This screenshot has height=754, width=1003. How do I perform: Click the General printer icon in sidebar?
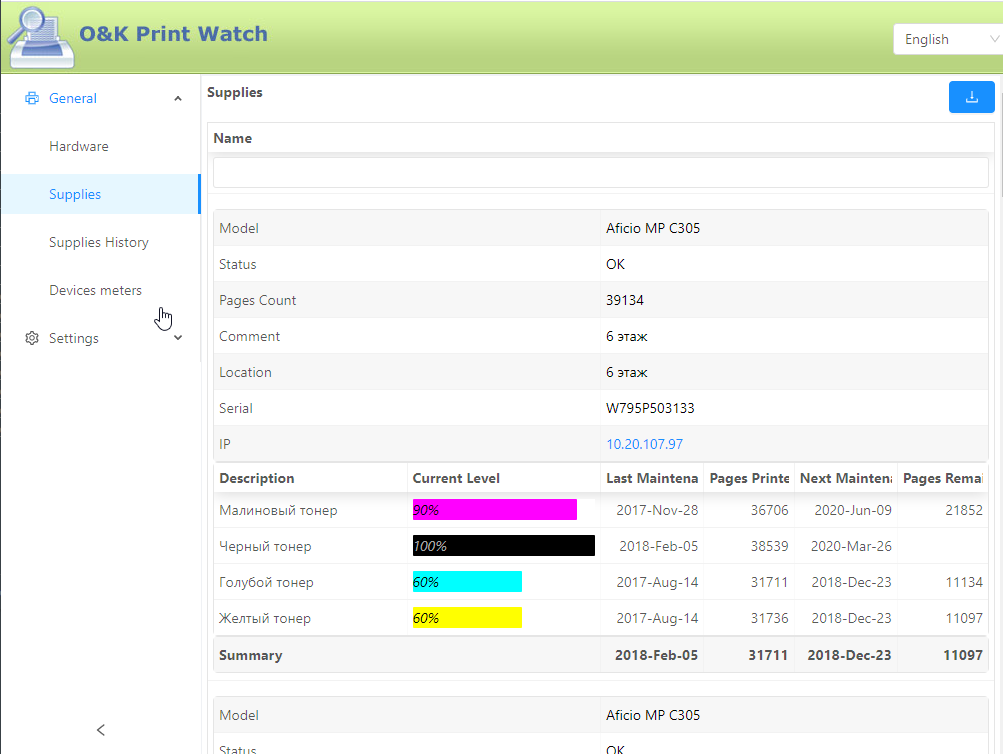tap(31, 98)
